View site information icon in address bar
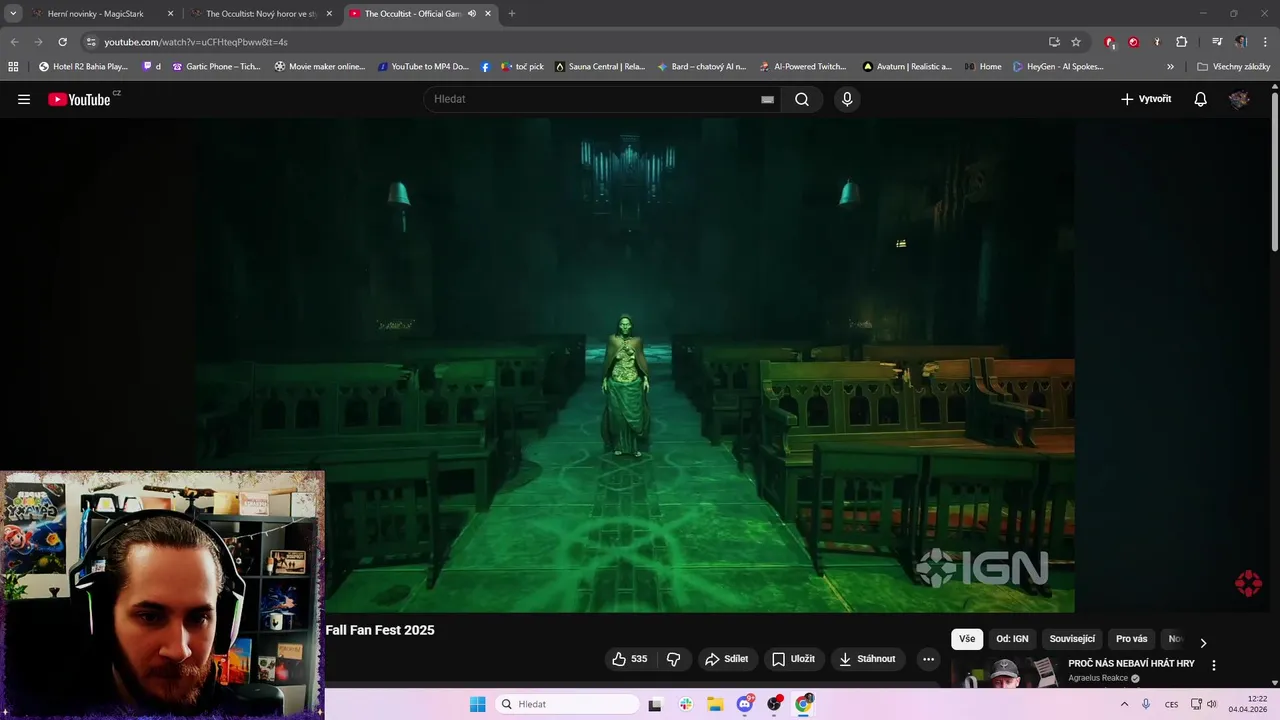This screenshot has width=1280, height=720. click(91, 42)
